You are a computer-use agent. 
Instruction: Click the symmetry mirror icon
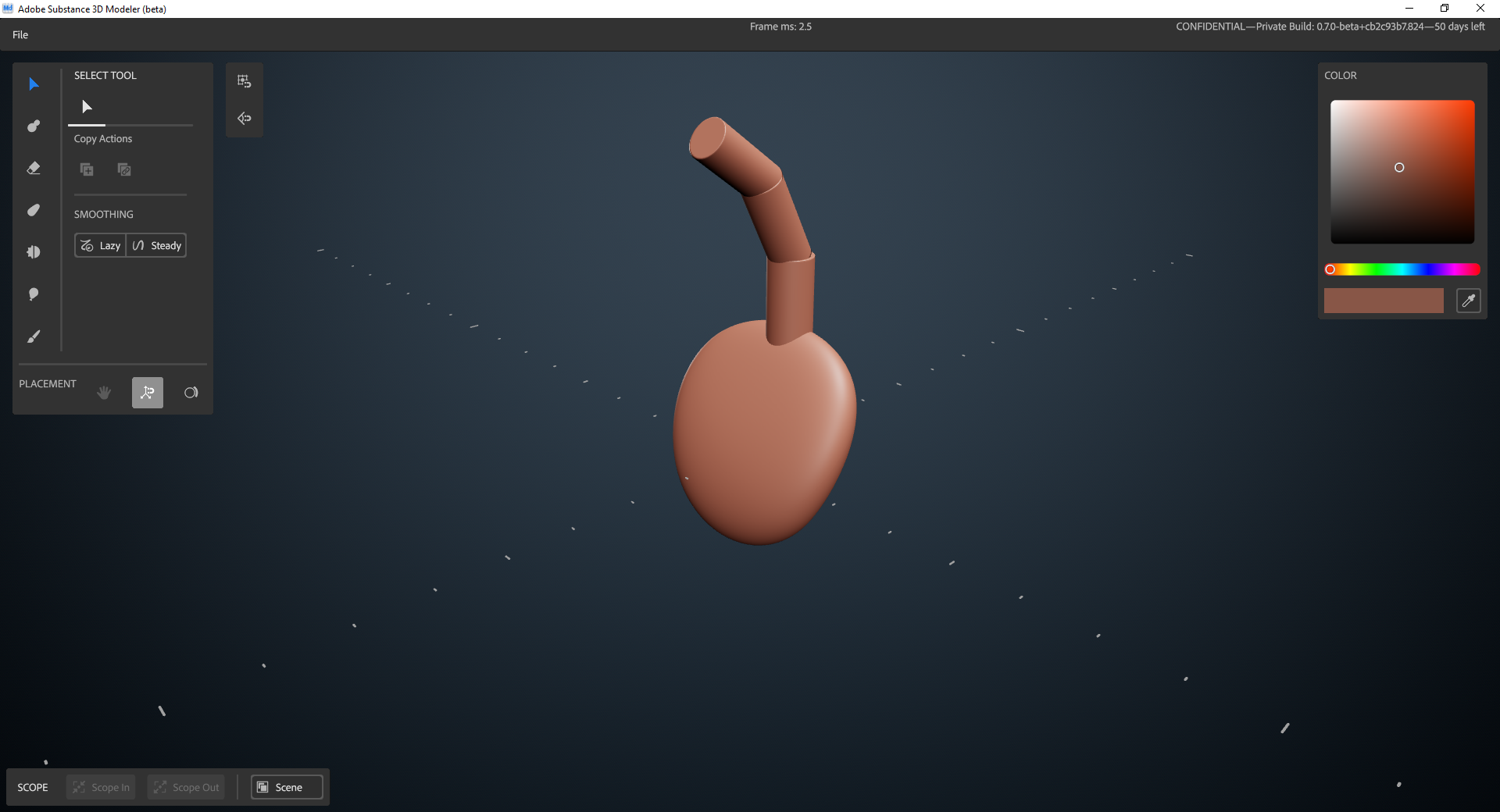coord(245,119)
